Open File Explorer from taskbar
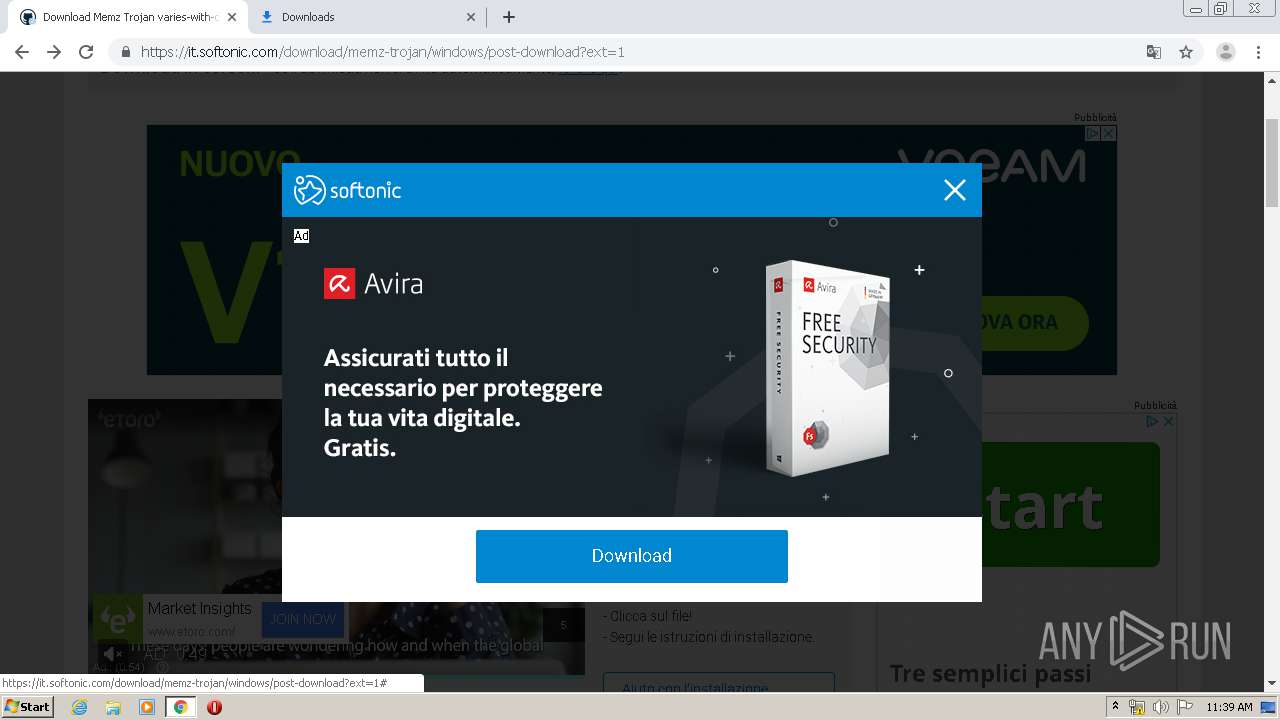1280x720 pixels. click(113, 707)
